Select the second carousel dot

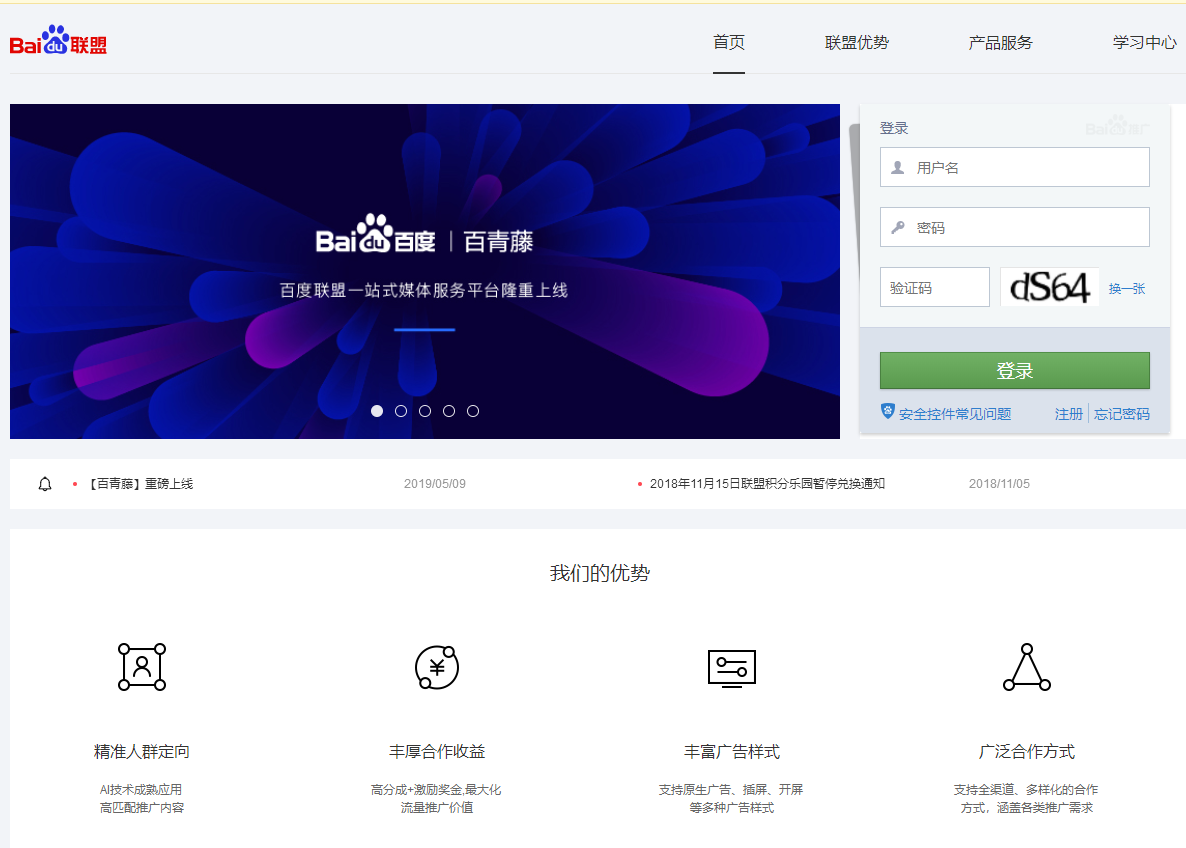[401, 411]
